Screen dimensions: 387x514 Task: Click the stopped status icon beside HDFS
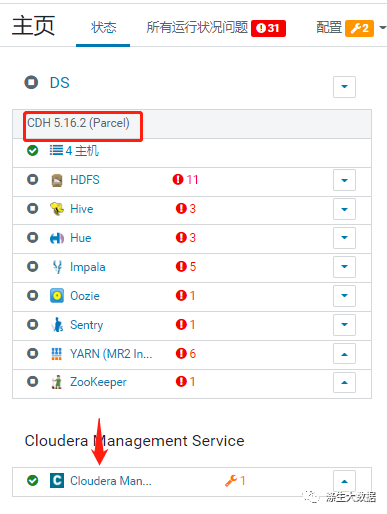pos(33,180)
